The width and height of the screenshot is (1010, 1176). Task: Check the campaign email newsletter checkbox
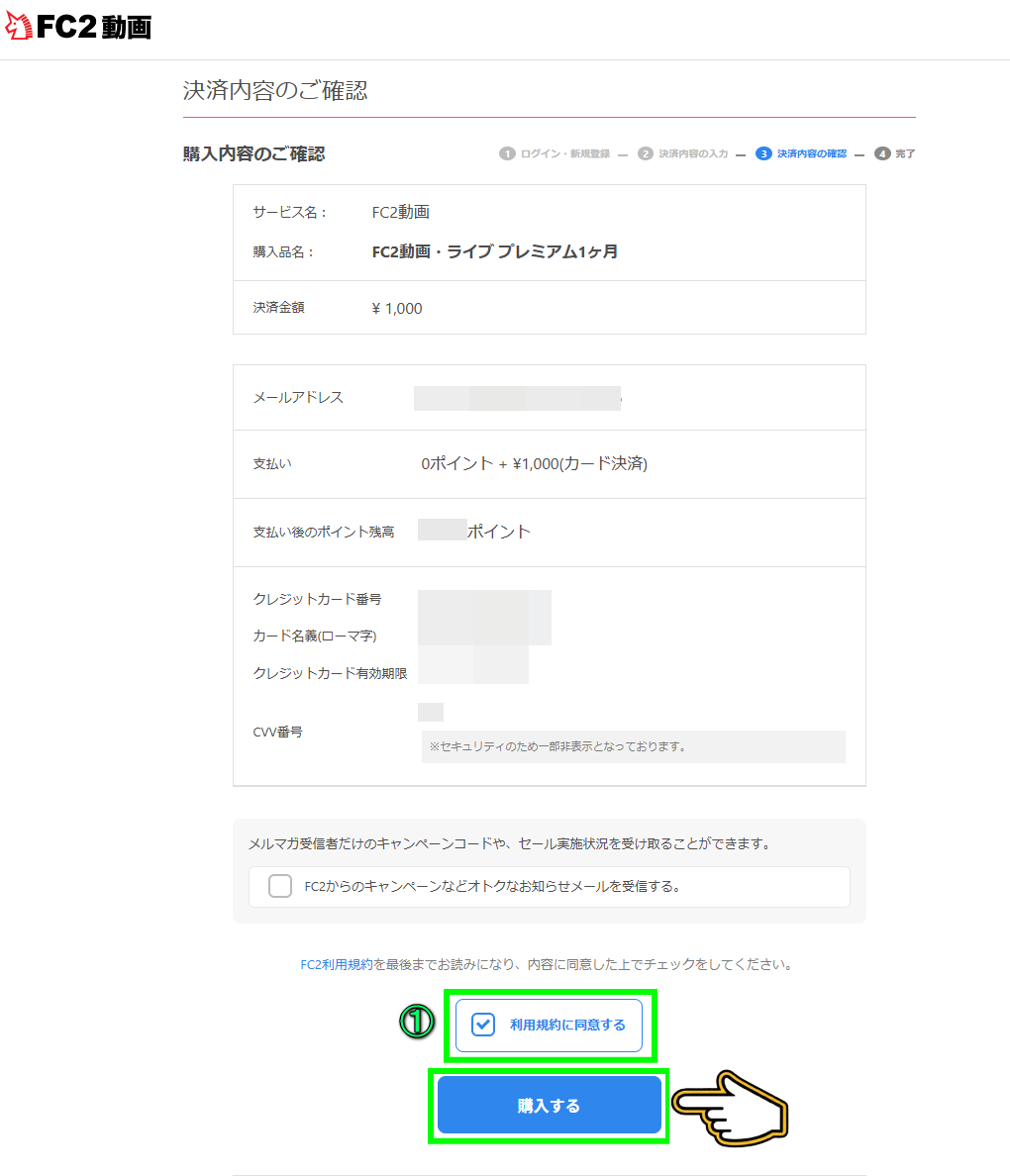tap(280, 886)
